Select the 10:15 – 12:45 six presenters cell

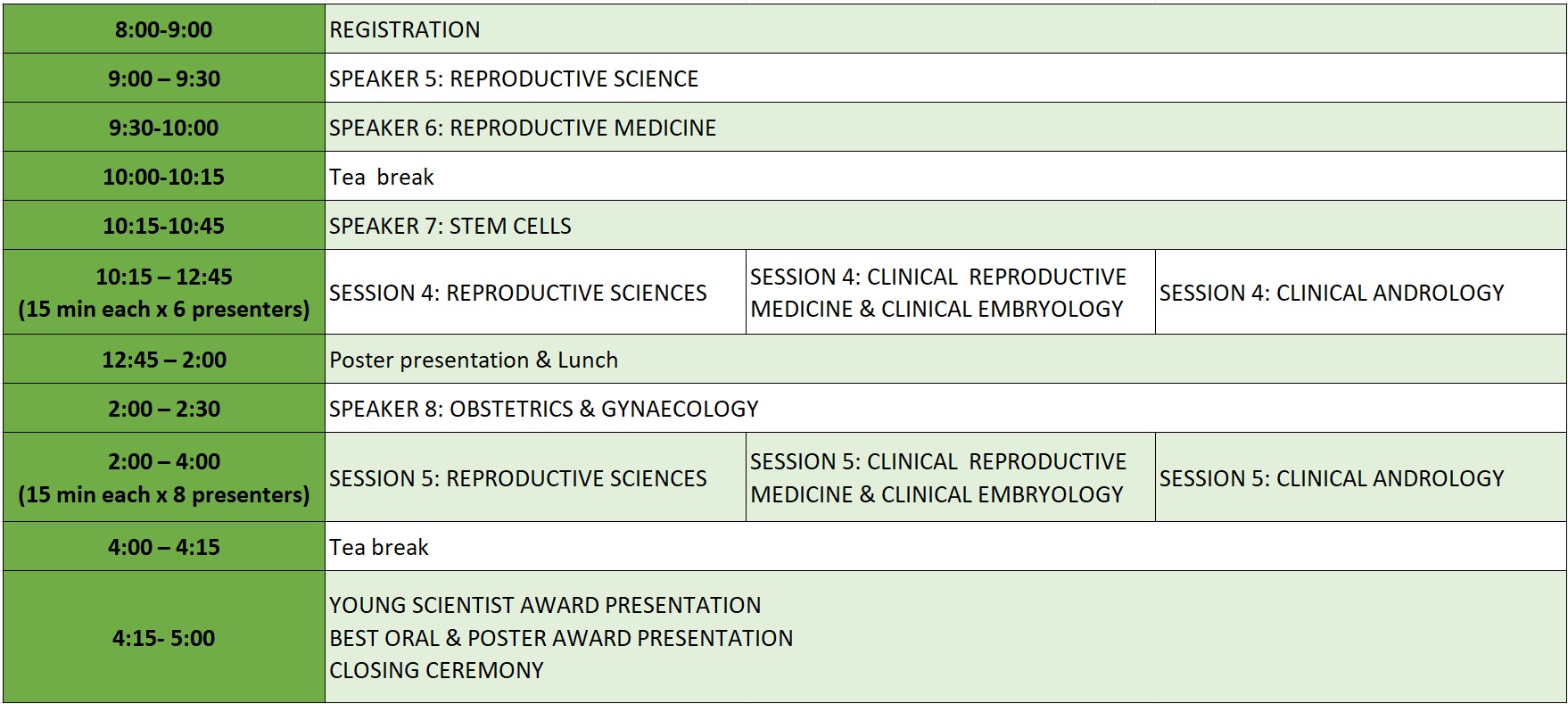163,293
